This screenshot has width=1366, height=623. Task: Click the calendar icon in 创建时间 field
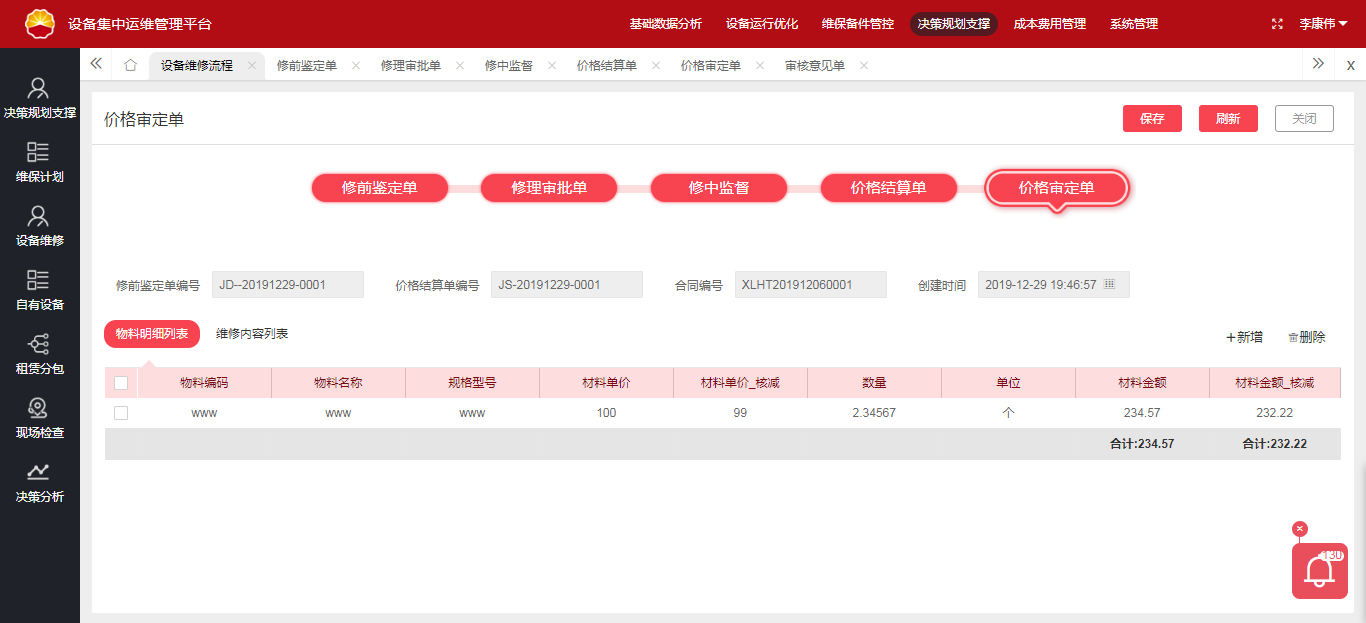pos(1109,285)
